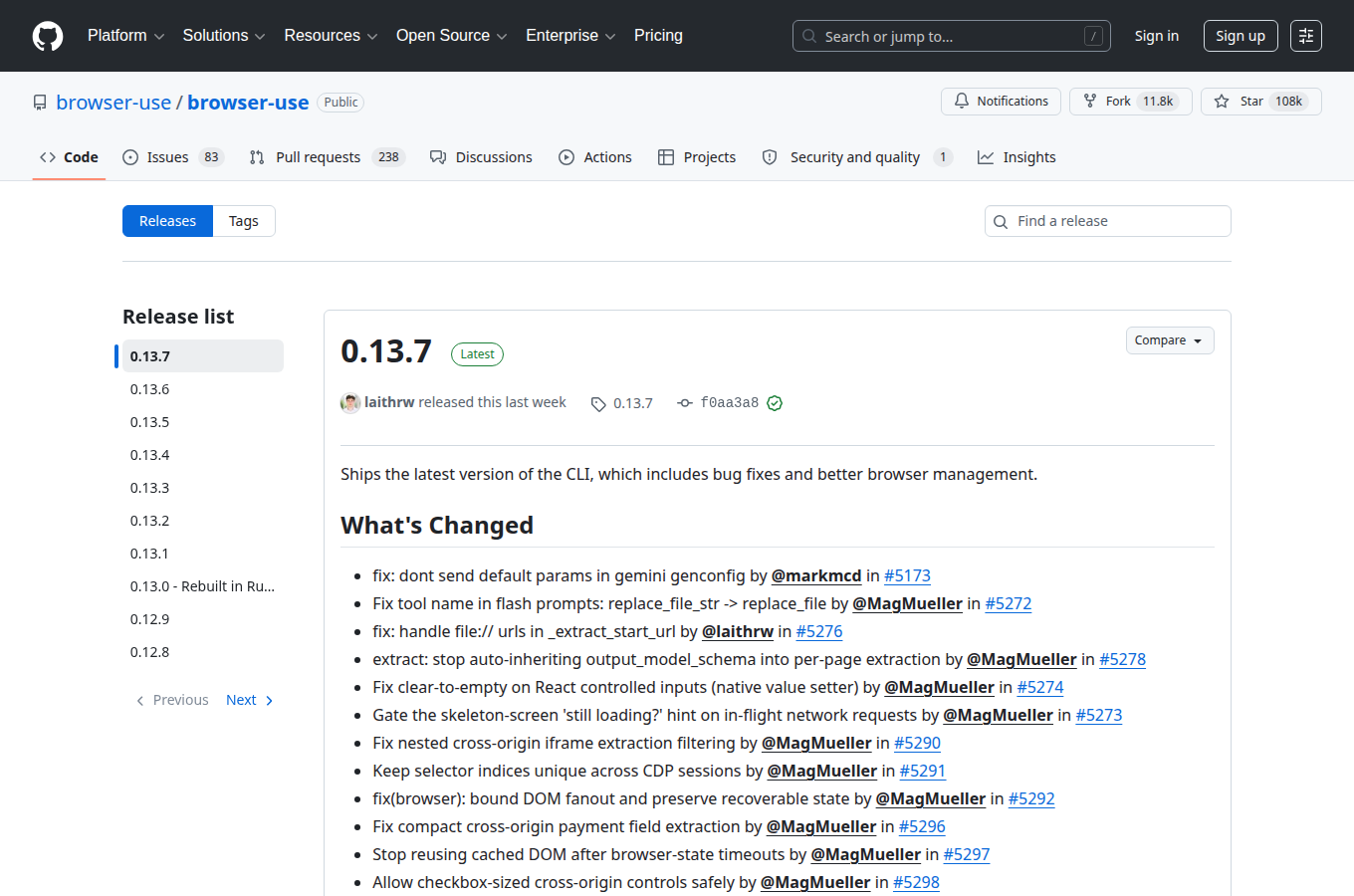The width and height of the screenshot is (1354, 896).
Task: Click the Sign in link
Action: pos(1157,36)
